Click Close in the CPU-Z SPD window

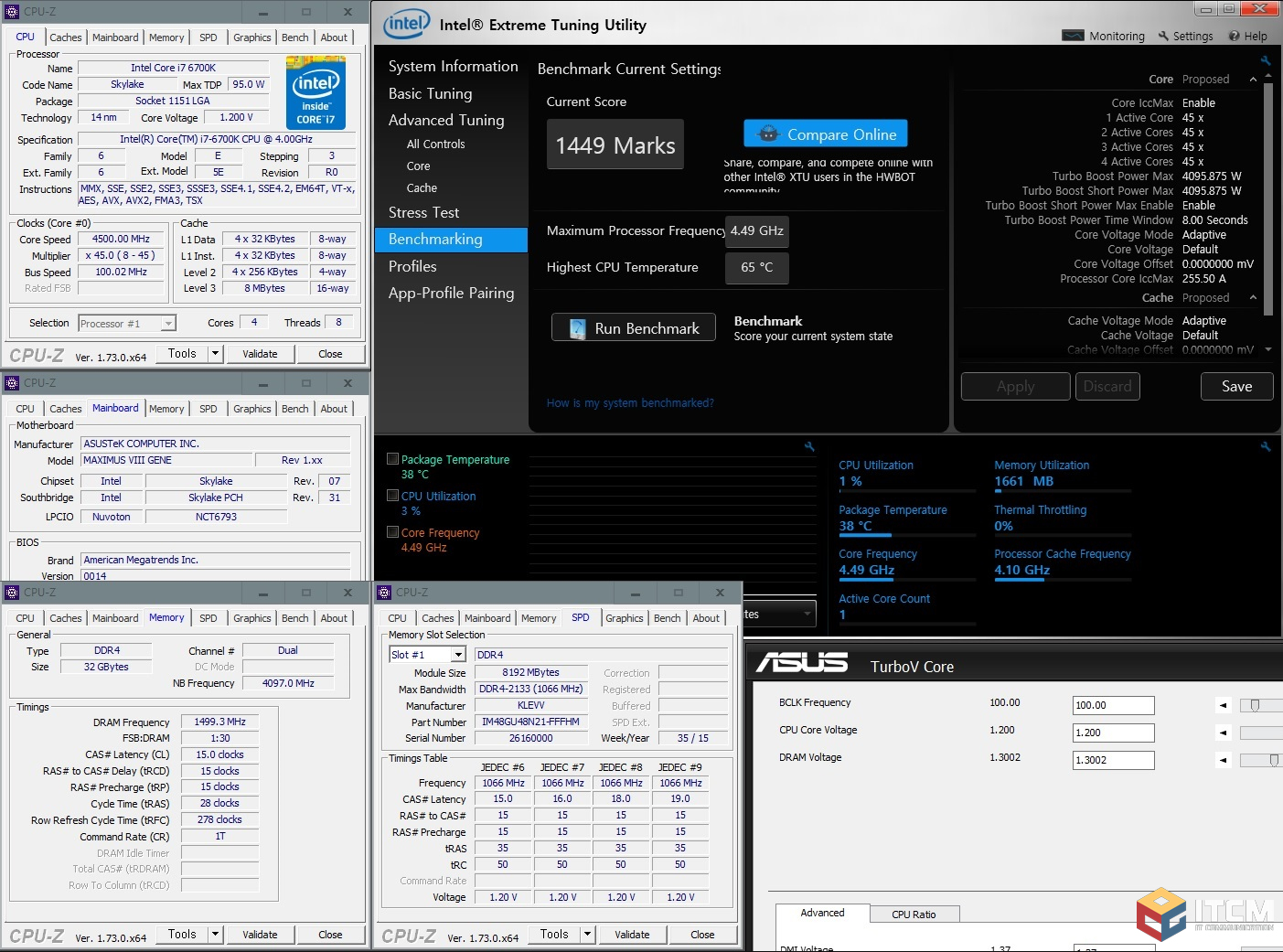pyautogui.click(x=702, y=935)
